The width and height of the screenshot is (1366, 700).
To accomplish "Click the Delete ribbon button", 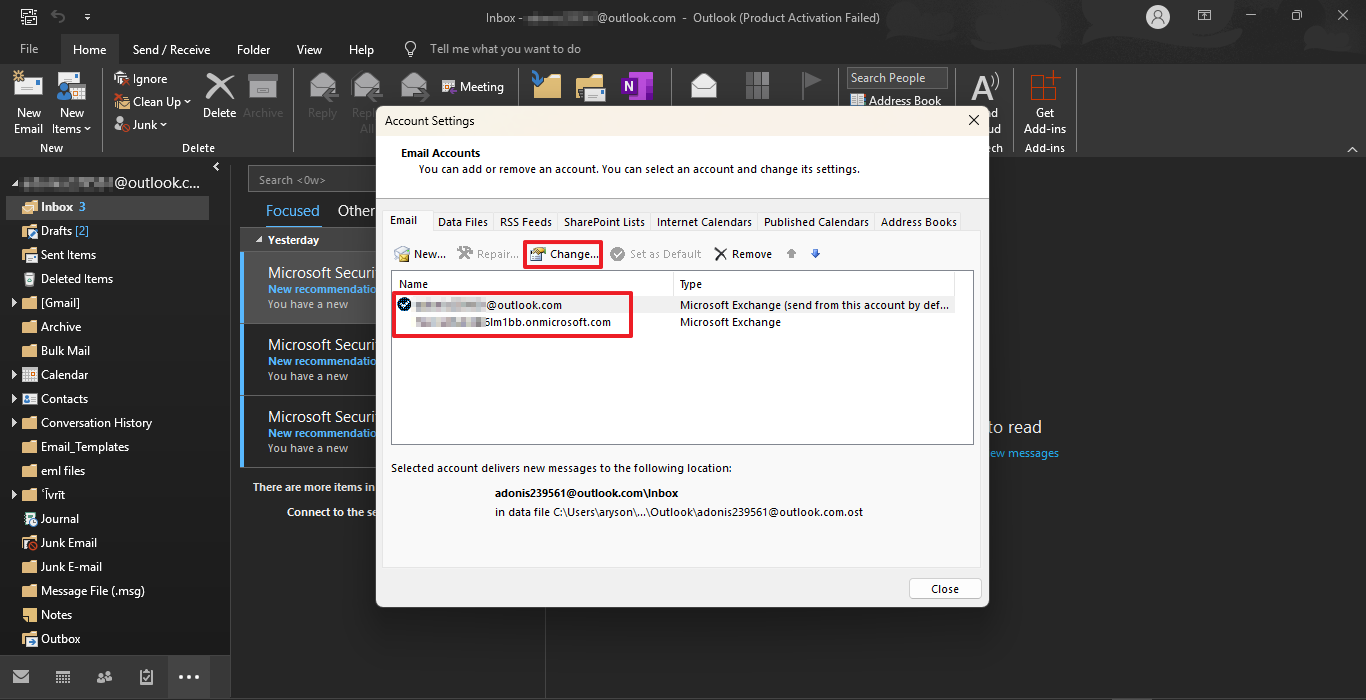I will click(x=219, y=96).
